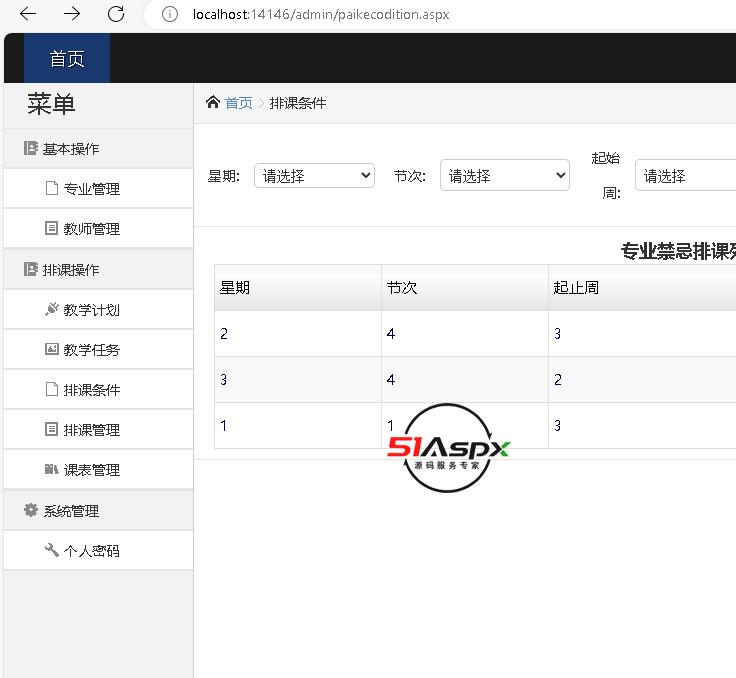Viewport: 736px width, 678px height.
Task: Click the browser back arrow
Action: [x=28, y=14]
